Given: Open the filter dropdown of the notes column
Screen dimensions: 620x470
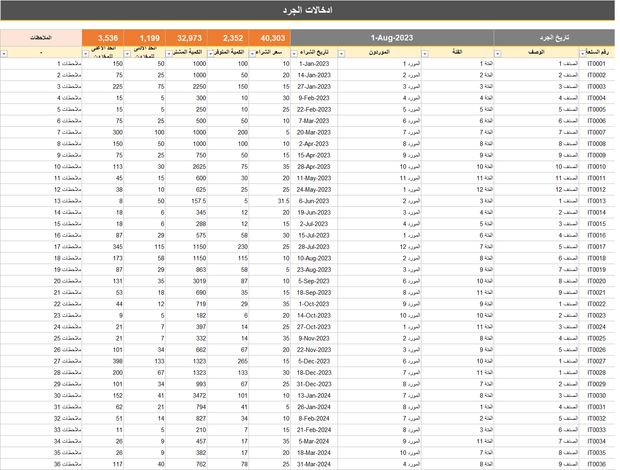Looking at the screenshot, I should tap(4, 54).
